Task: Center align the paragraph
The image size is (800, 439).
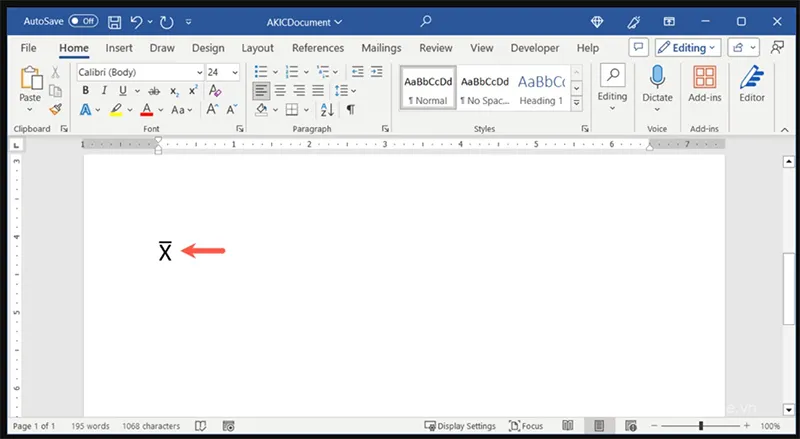Action: [x=280, y=91]
